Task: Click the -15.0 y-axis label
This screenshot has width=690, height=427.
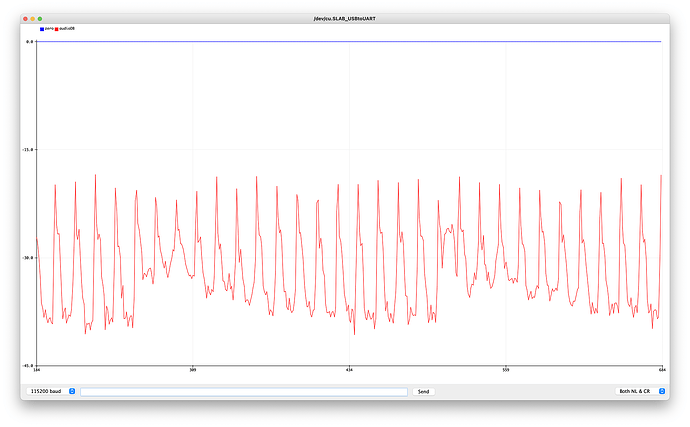Action: click(x=28, y=150)
